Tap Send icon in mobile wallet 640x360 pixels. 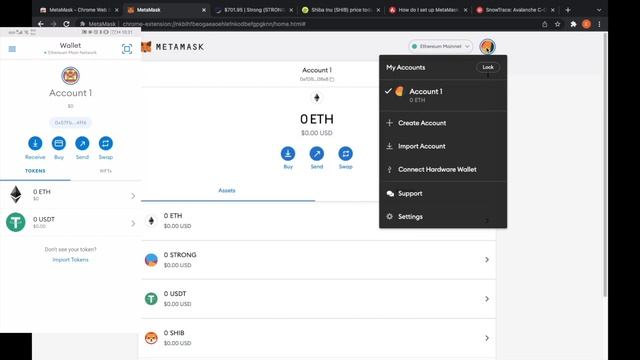click(x=82, y=143)
